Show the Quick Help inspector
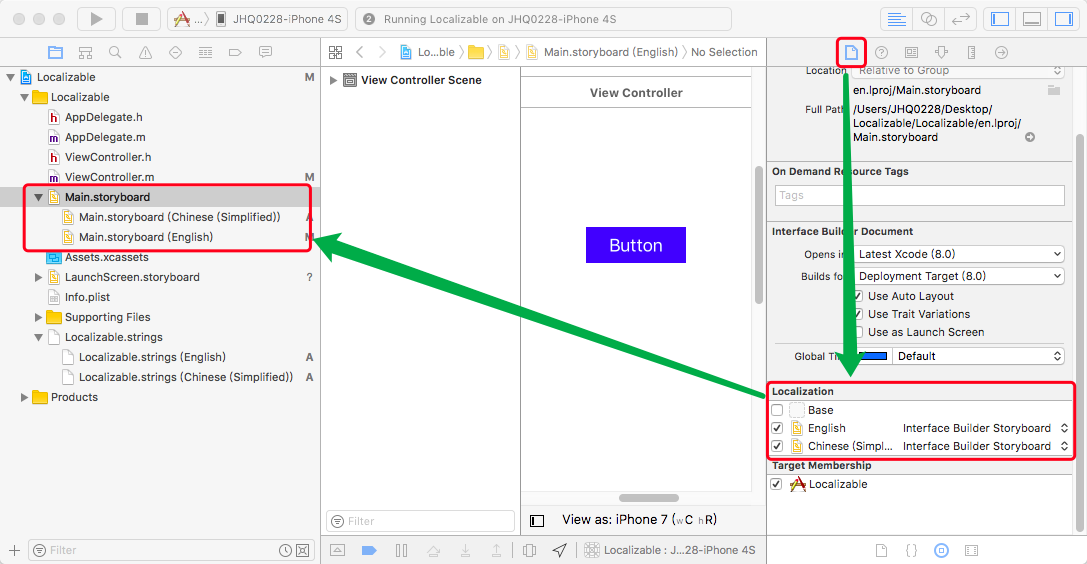This screenshot has width=1087, height=564. pyautogui.click(x=881, y=52)
